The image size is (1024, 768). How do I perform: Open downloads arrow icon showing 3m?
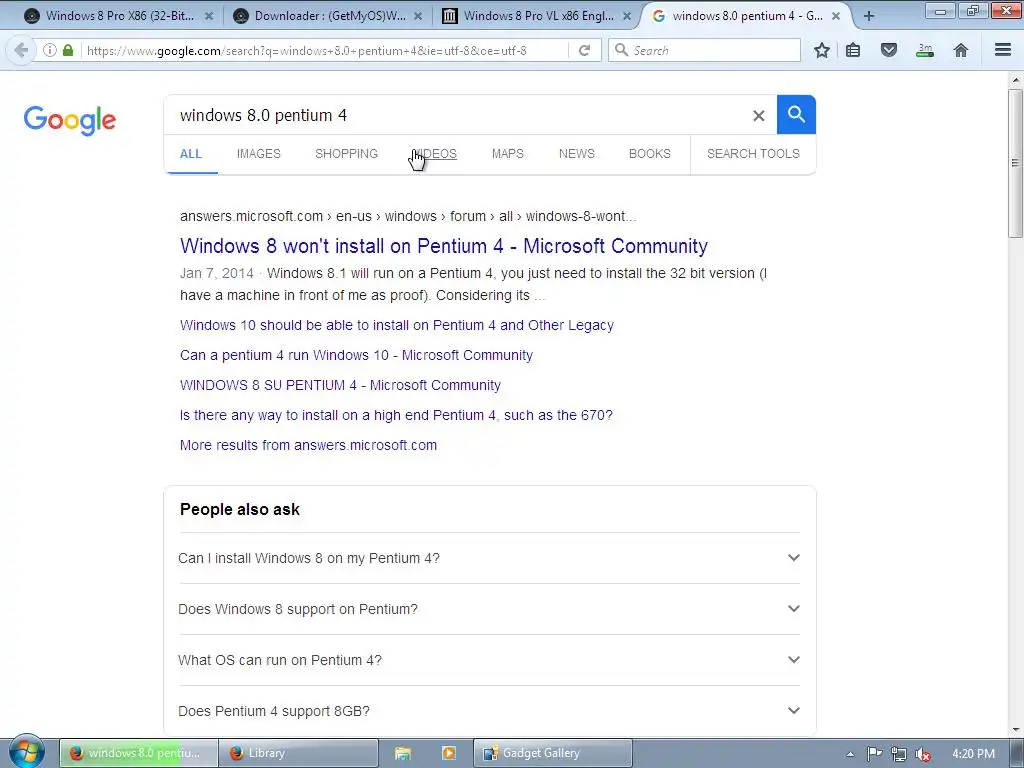pos(925,50)
